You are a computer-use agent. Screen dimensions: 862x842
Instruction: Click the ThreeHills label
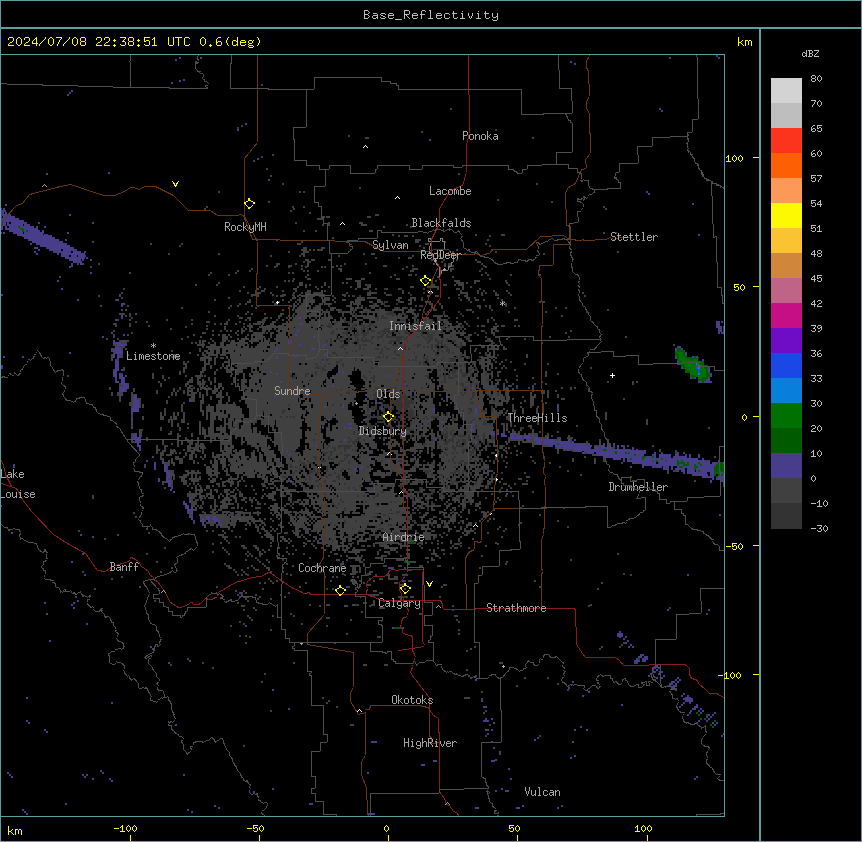537,418
